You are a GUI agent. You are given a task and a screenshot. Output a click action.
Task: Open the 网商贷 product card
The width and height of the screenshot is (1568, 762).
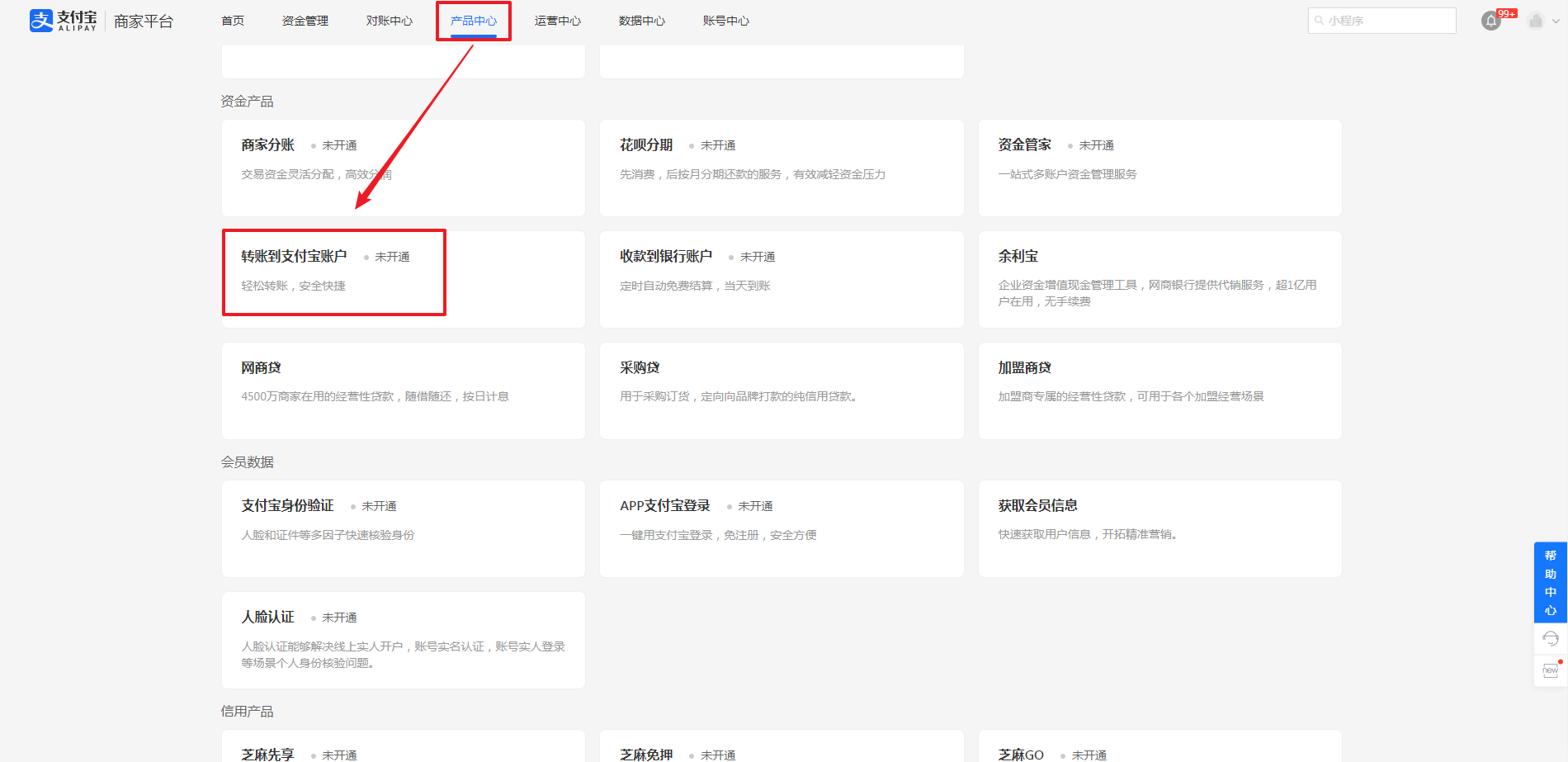404,391
